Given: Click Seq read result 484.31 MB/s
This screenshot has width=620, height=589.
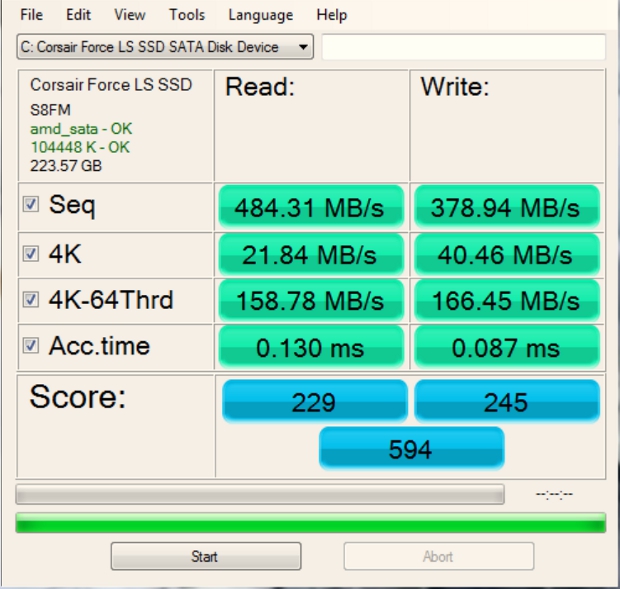Looking at the screenshot, I should (x=311, y=207).
